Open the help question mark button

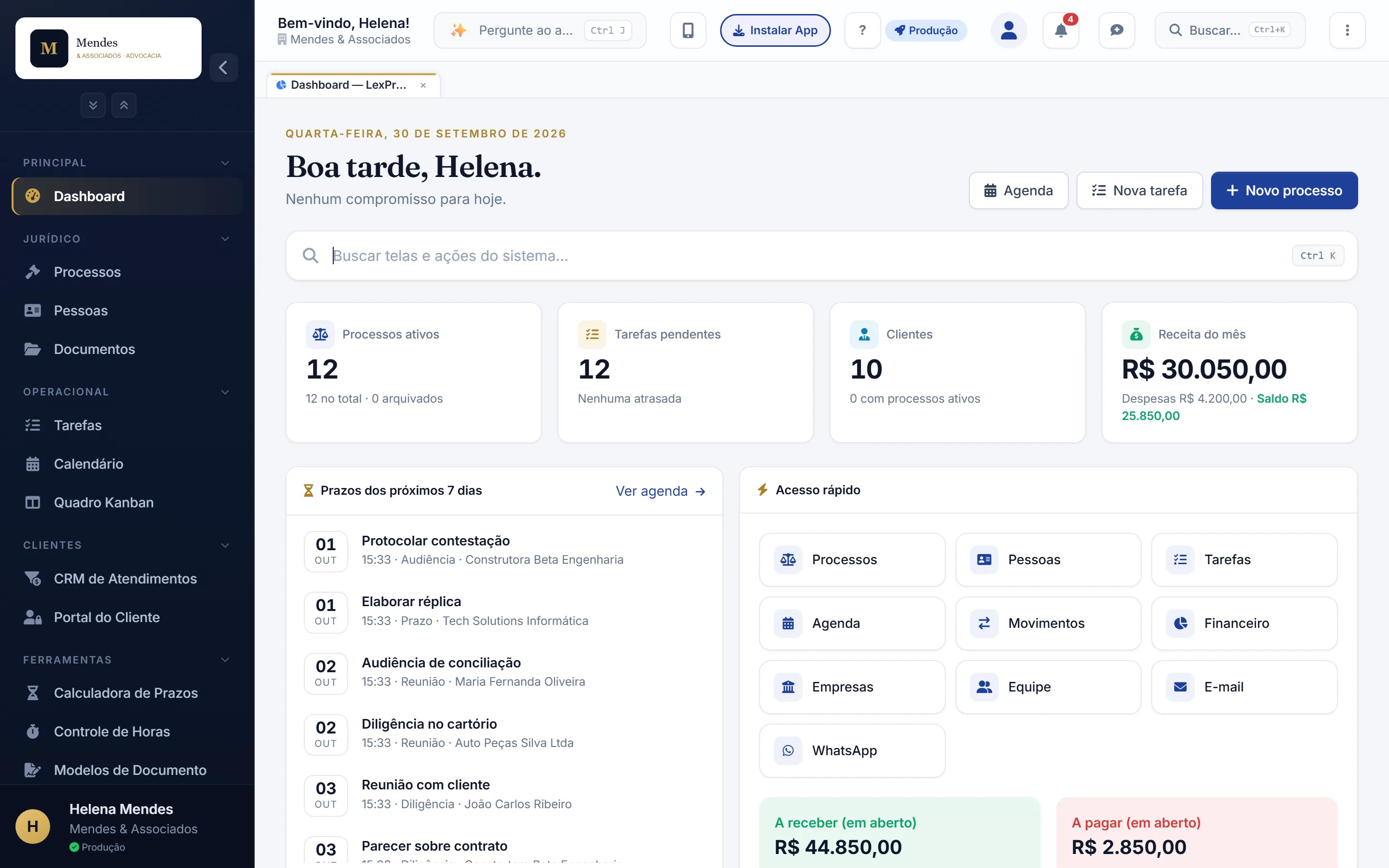click(862, 30)
